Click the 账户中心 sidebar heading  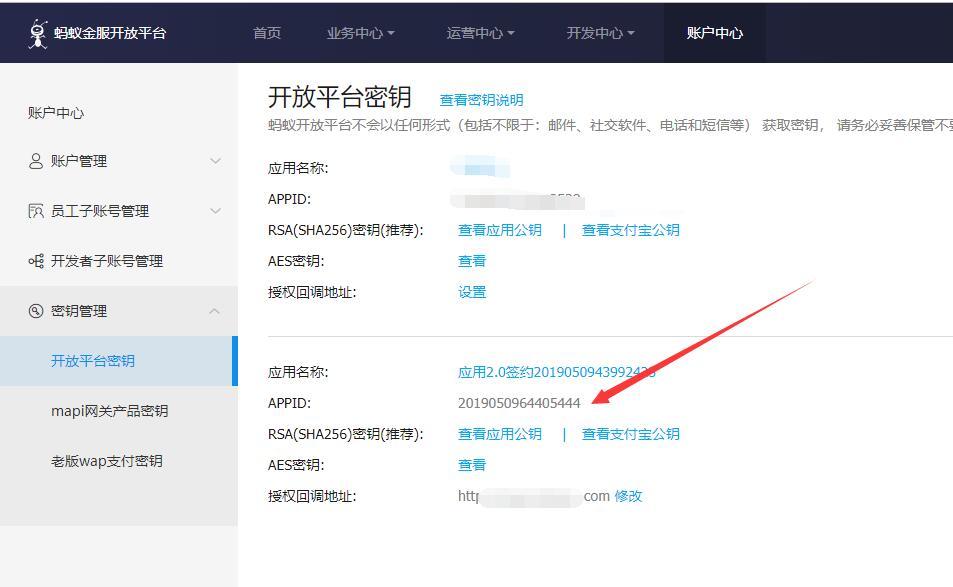click(x=56, y=112)
